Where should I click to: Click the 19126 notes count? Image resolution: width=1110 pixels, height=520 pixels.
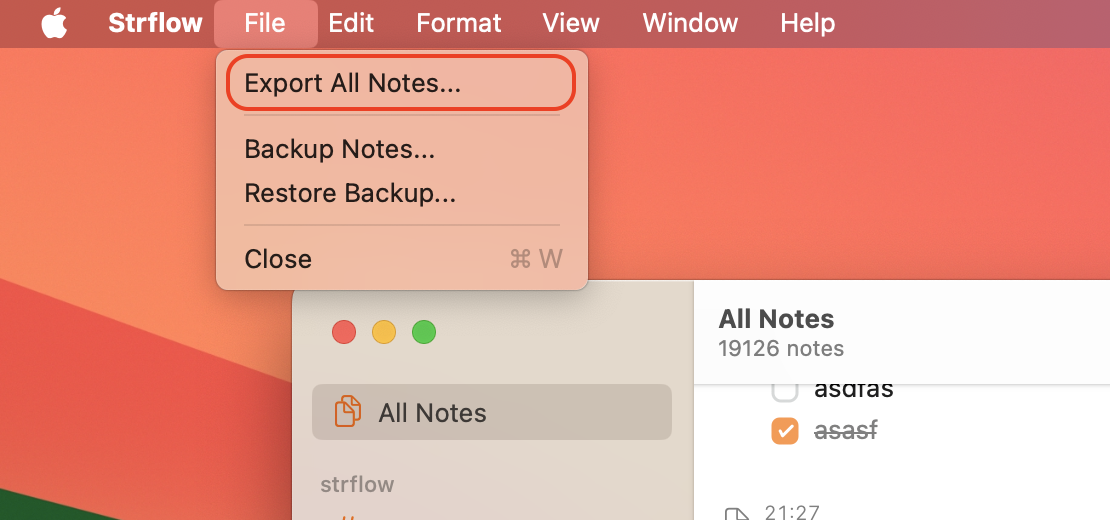click(x=782, y=349)
